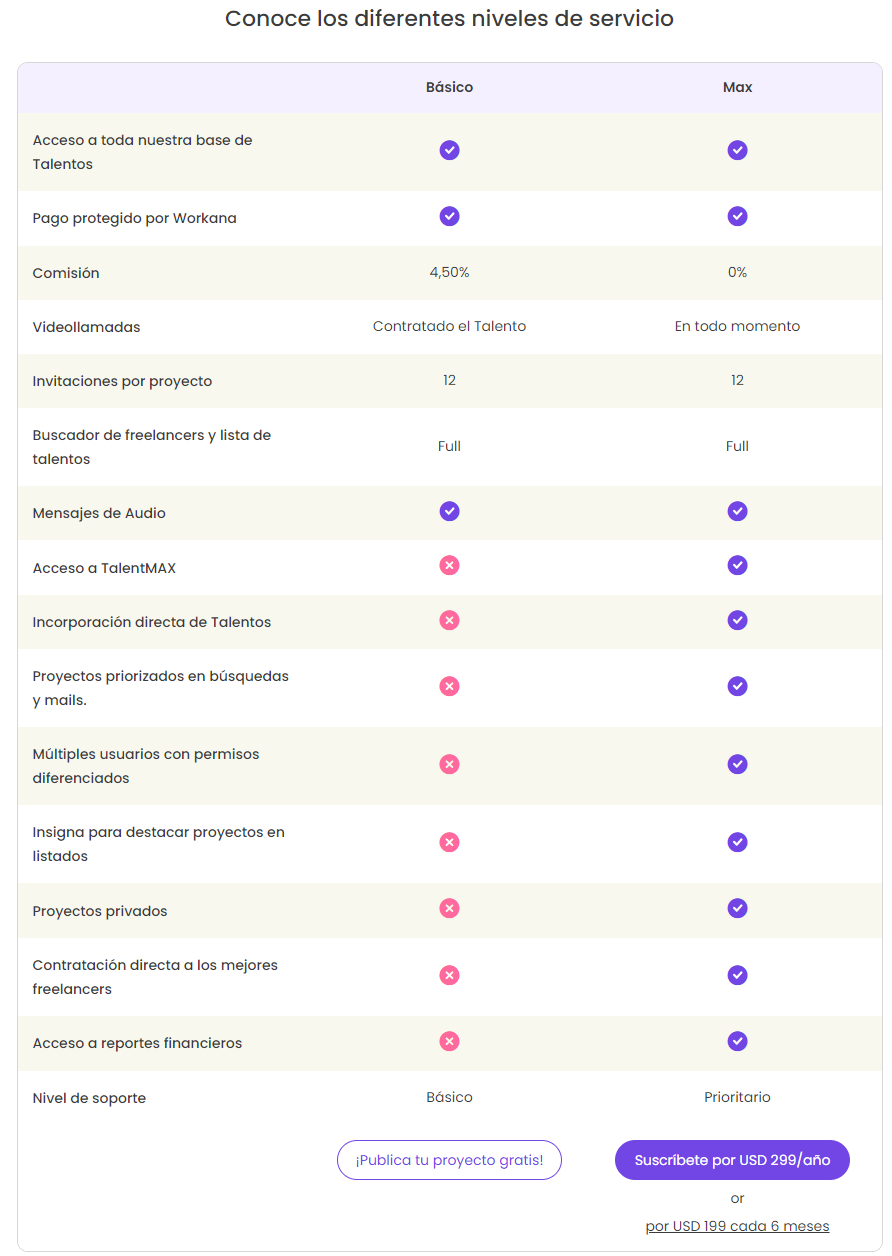Image resolution: width=892 pixels, height=1256 pixels.
Task: Click Max checkmark for Incorporación directa de Talentos
Action: 737,620
